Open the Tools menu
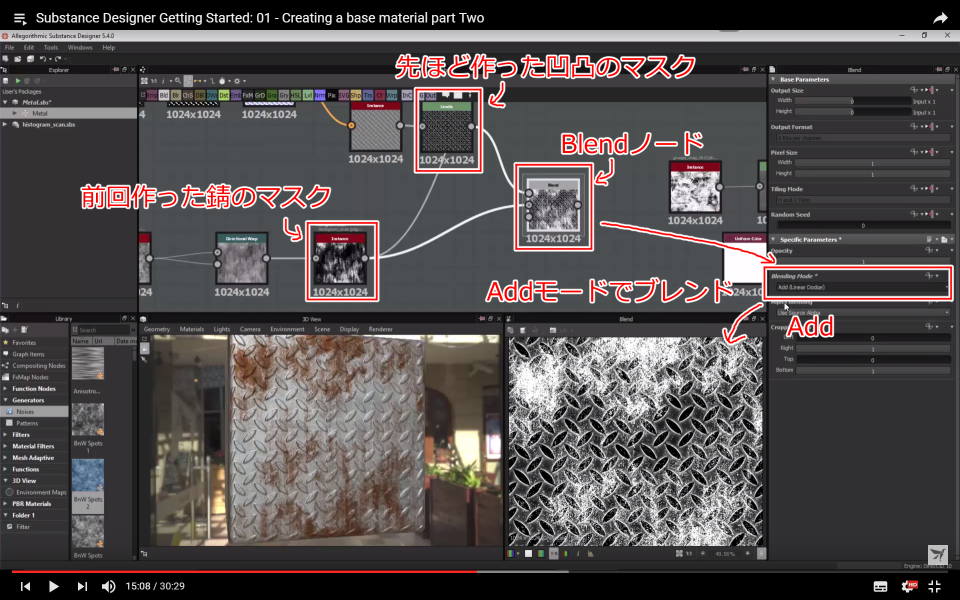960x600 pixels. tap(51, 47)
